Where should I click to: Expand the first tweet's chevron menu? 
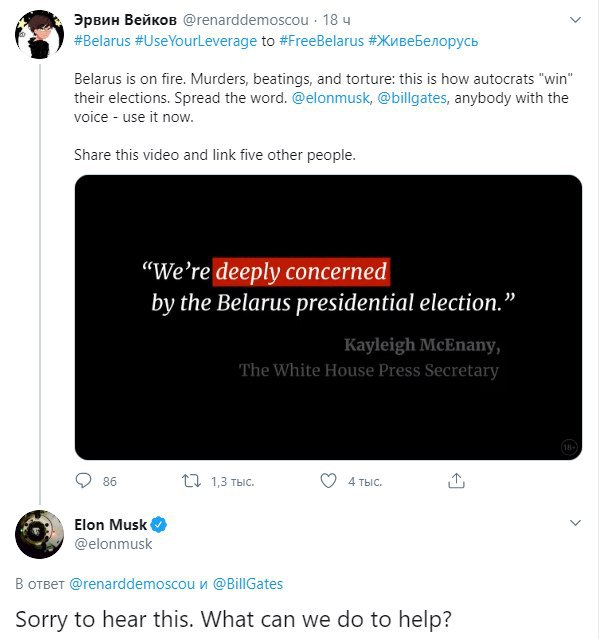pyautogui.click(x=576, y=21)
